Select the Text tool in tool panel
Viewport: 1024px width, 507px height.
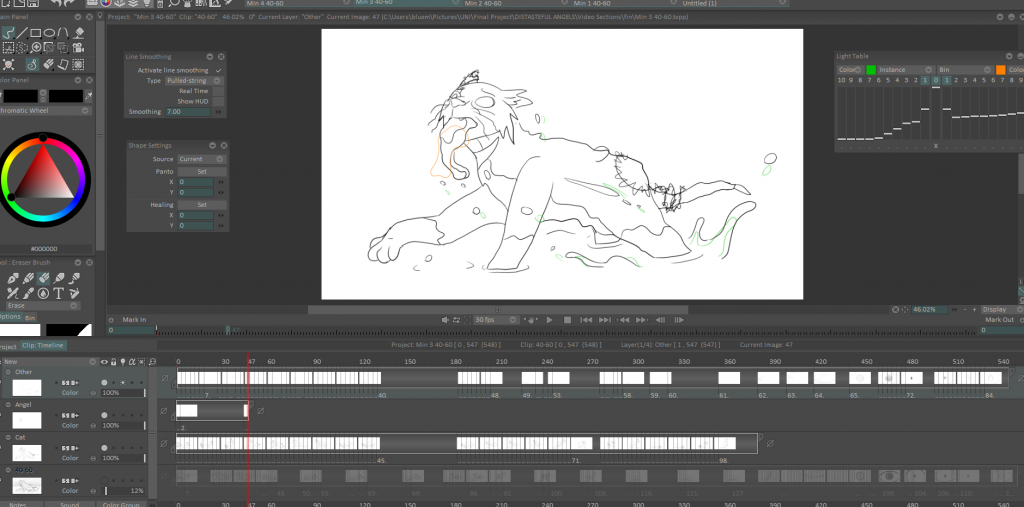coord(59,293)
